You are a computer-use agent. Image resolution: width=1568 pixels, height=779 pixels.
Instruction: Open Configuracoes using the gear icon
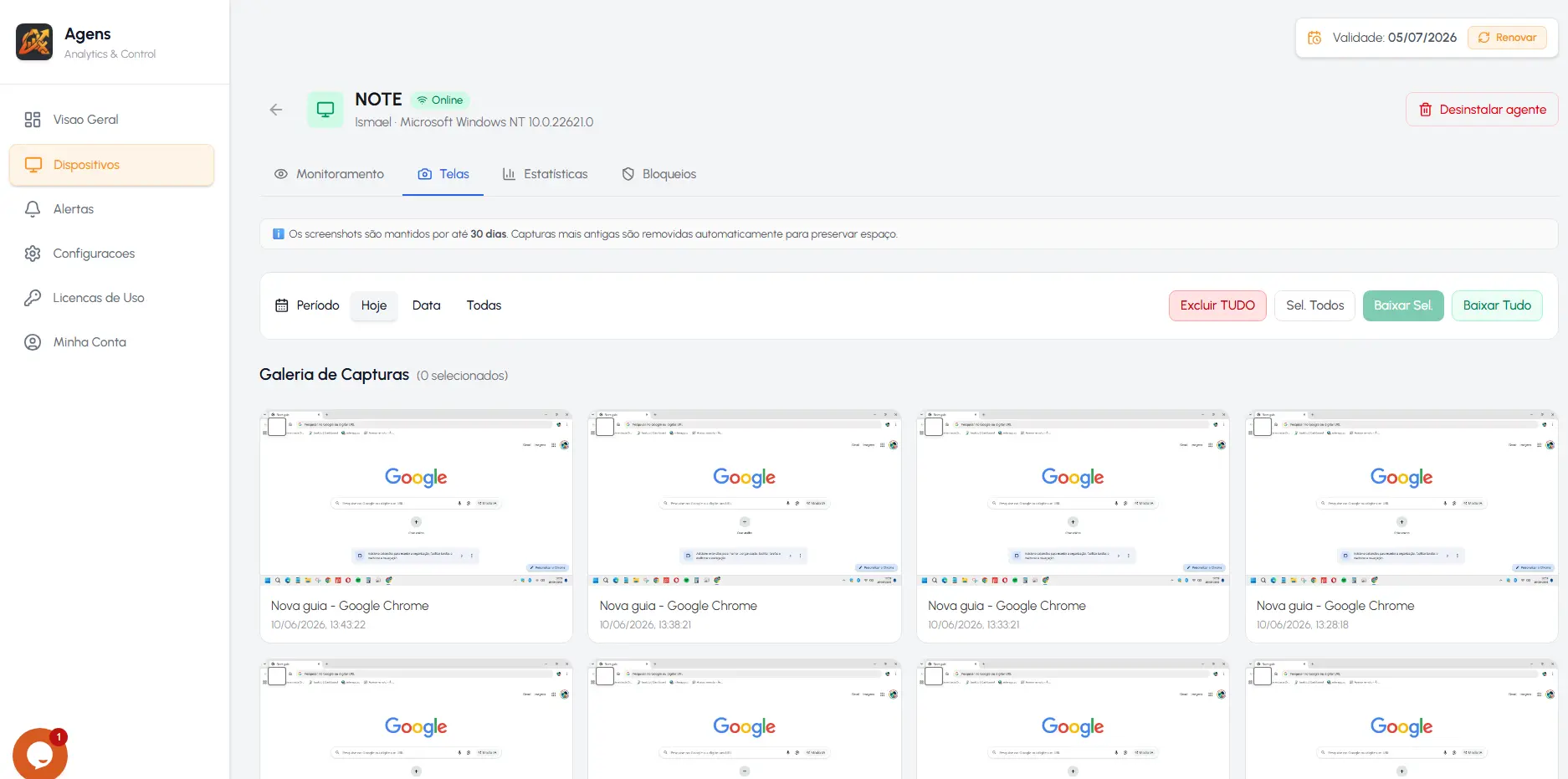click(x=33, y=254)
